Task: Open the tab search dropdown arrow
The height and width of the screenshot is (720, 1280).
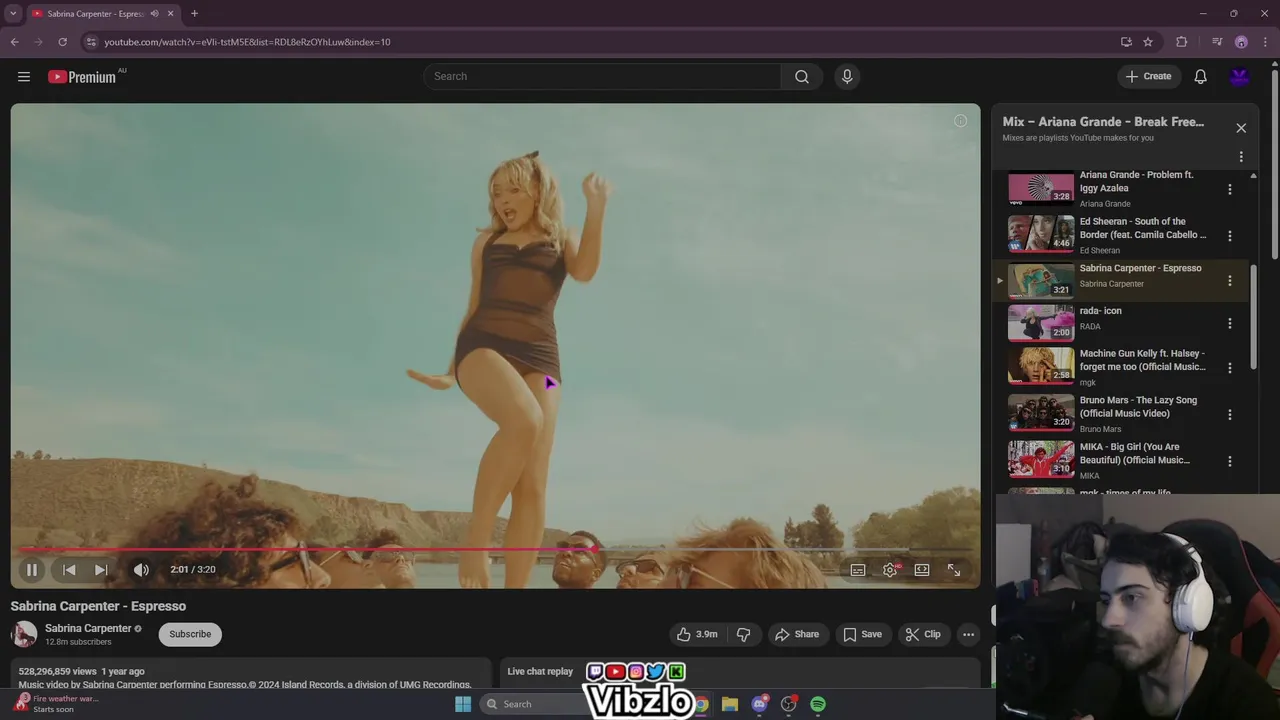Action: tap(12, 14)
